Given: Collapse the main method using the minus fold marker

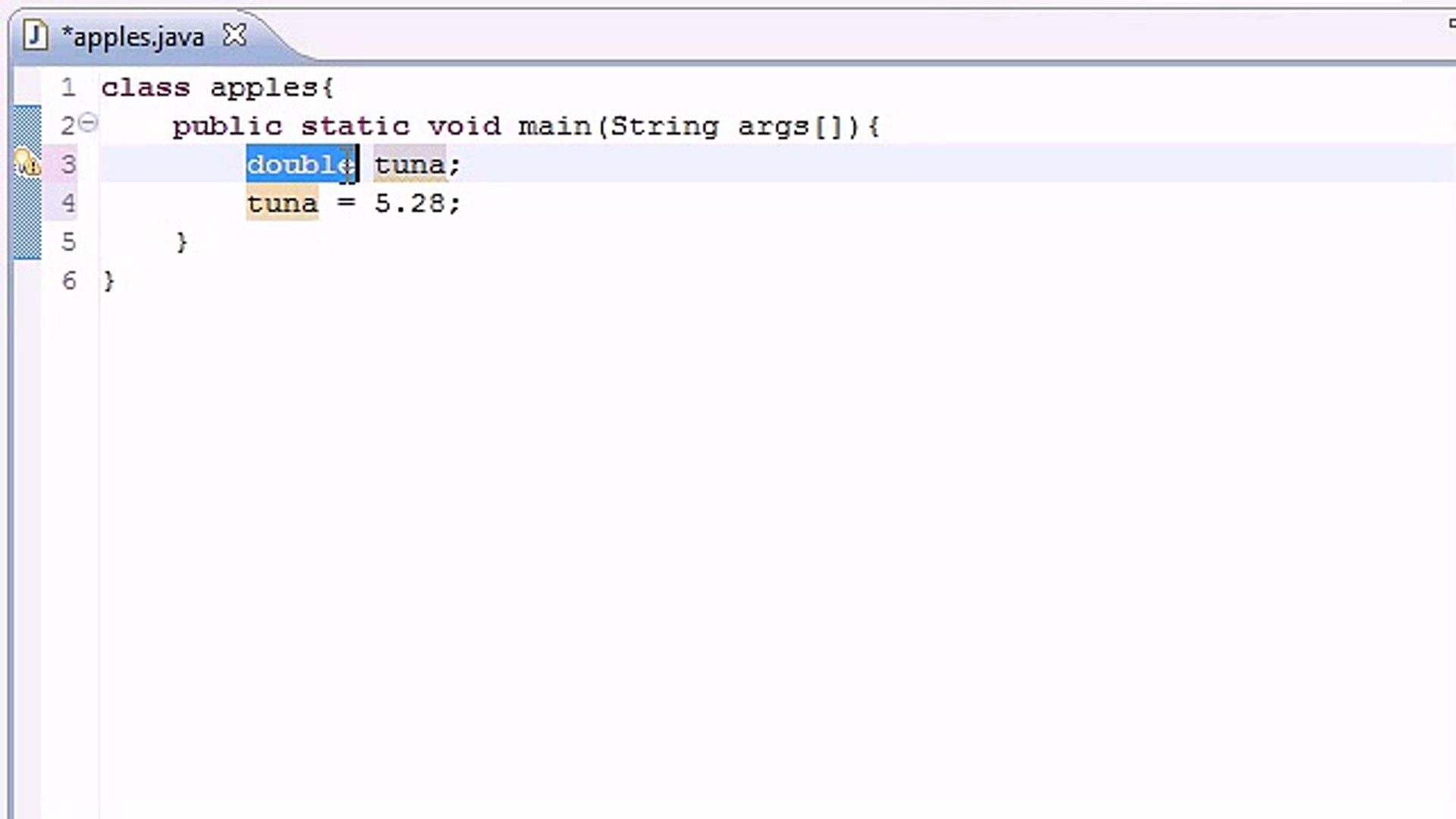Looking at the screenshot, I should click(89, 122).
